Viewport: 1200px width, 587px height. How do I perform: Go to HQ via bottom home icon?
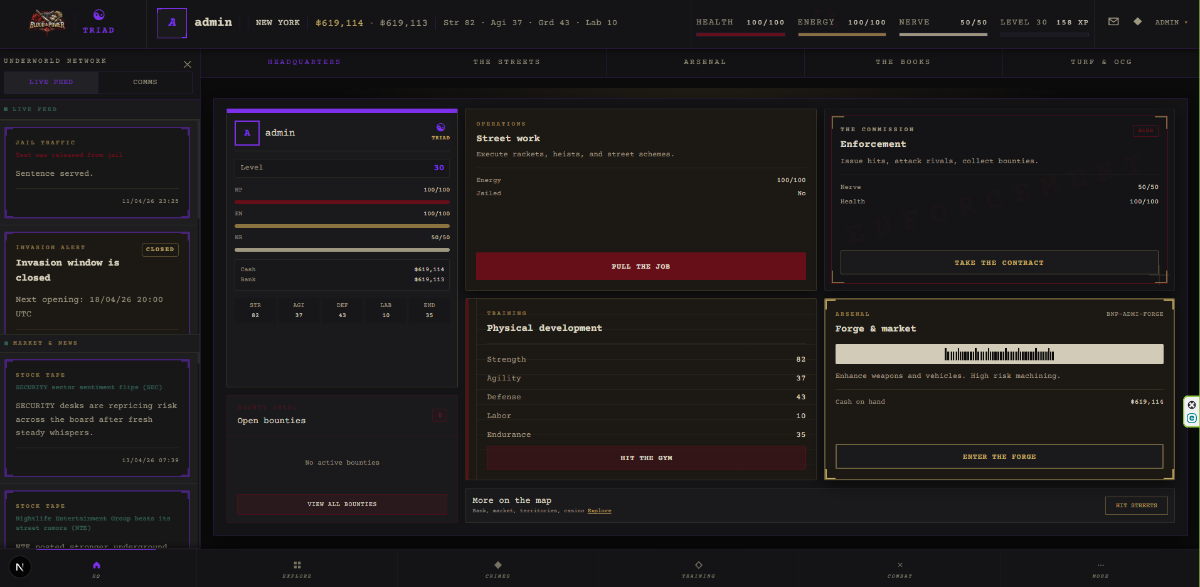(x=97, y=568)
